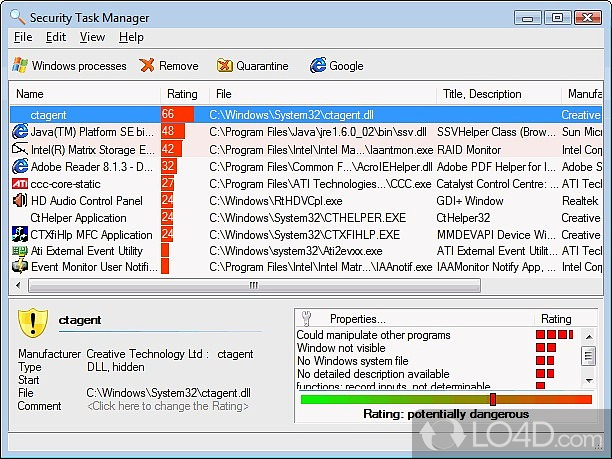Click the Manufacturer column header
The image size is (612, 459).
[x=583, y=94]
